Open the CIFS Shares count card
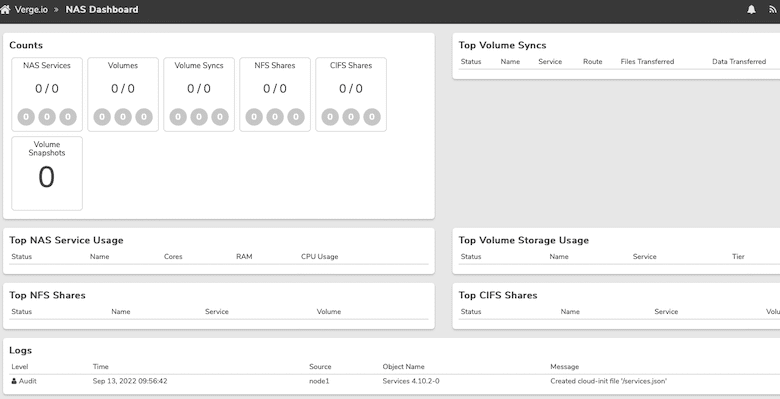Image resolution: width=780 pixels, height=399 pixels. pyautogui.click(x=351, y=95)
